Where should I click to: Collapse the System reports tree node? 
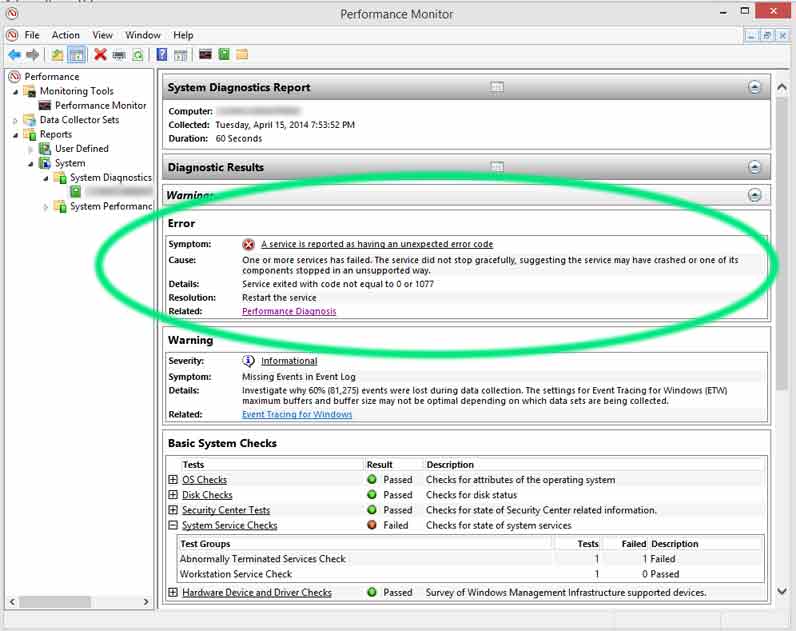[30, 163]
